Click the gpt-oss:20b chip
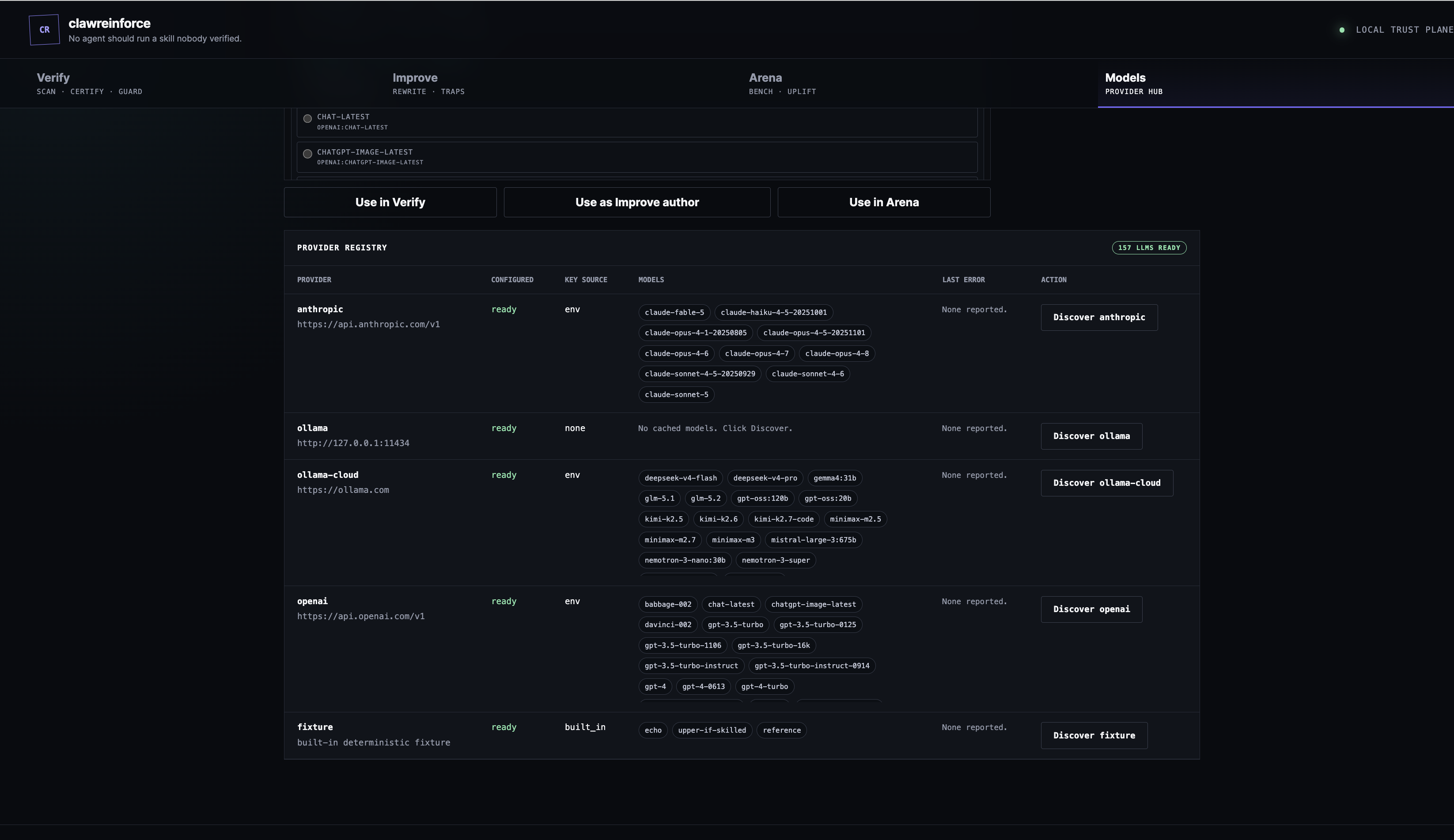Screen dimensions: 1454x840 coord(828,499)
